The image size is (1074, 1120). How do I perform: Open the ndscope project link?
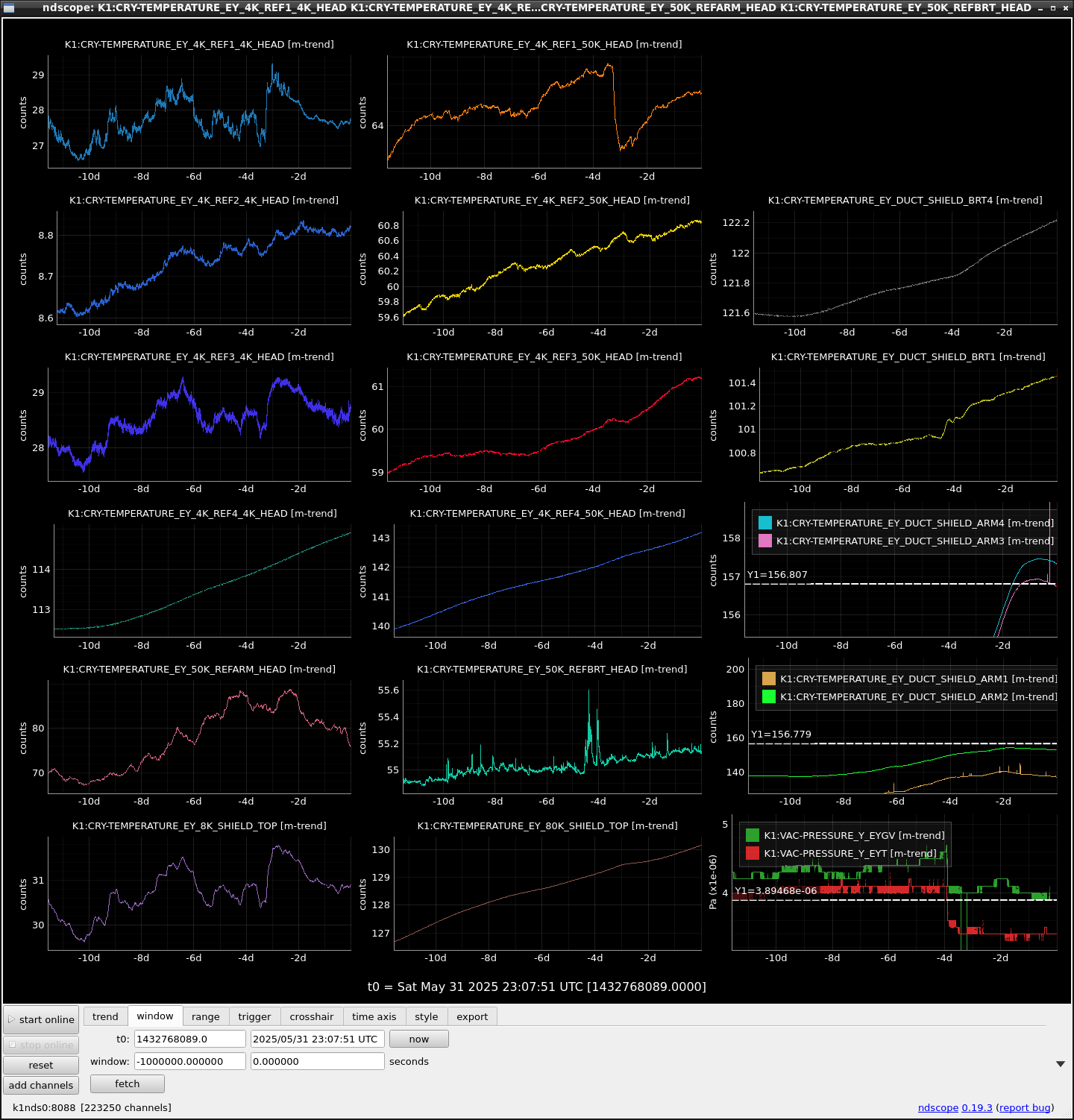coord(938,1107)
